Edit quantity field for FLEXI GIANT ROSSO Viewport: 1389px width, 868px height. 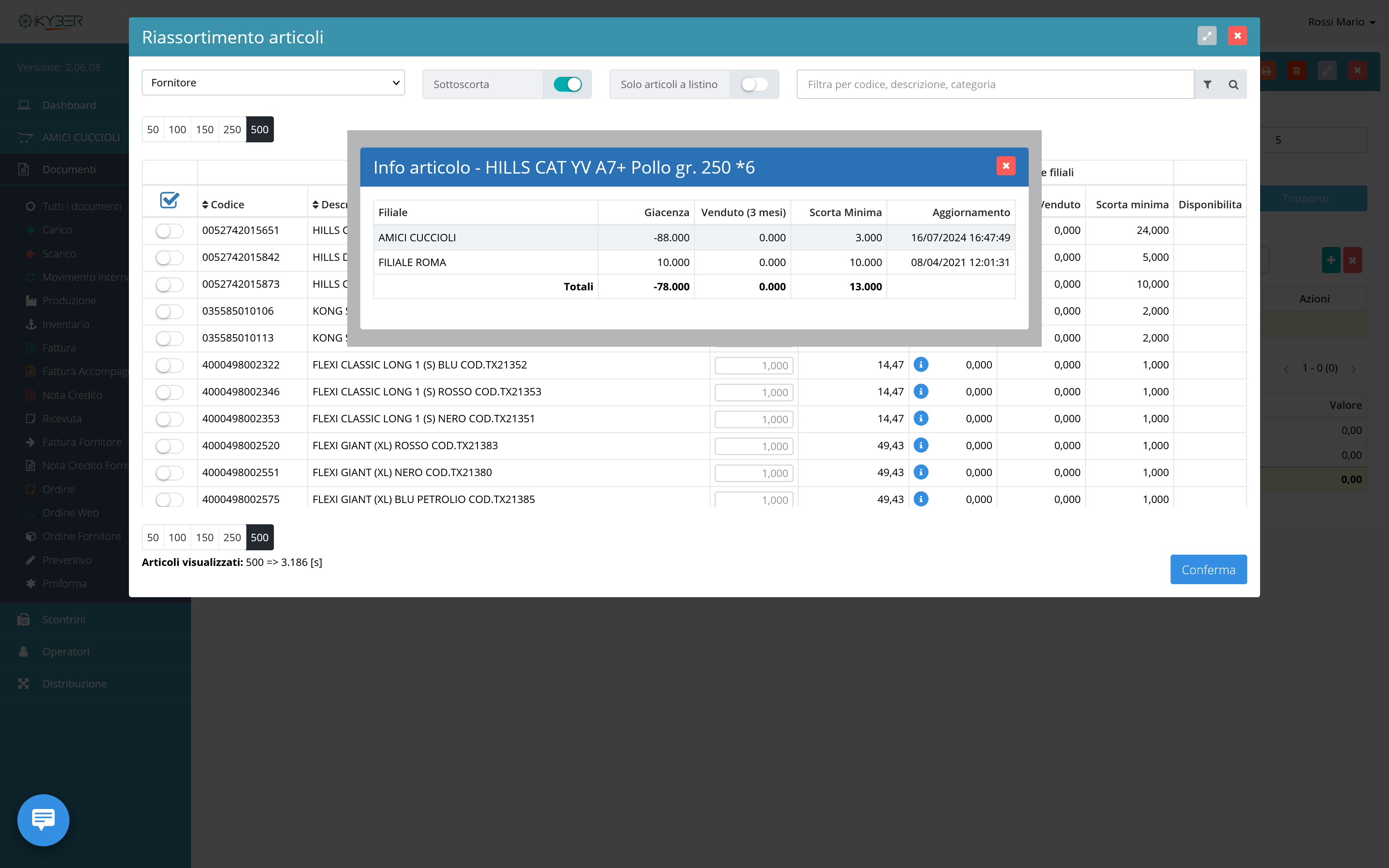tap(754, 446)
